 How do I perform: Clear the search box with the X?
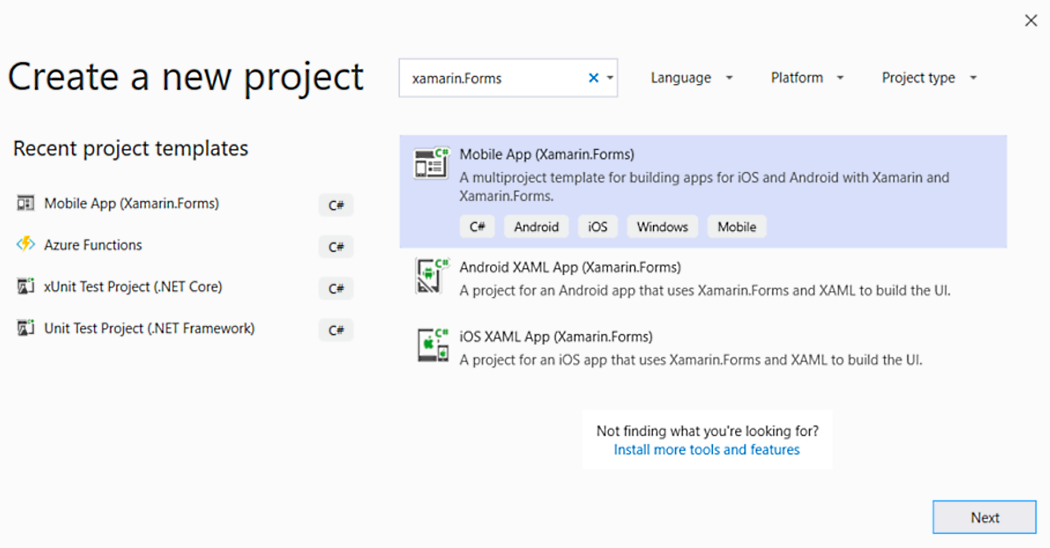(593, 78)
